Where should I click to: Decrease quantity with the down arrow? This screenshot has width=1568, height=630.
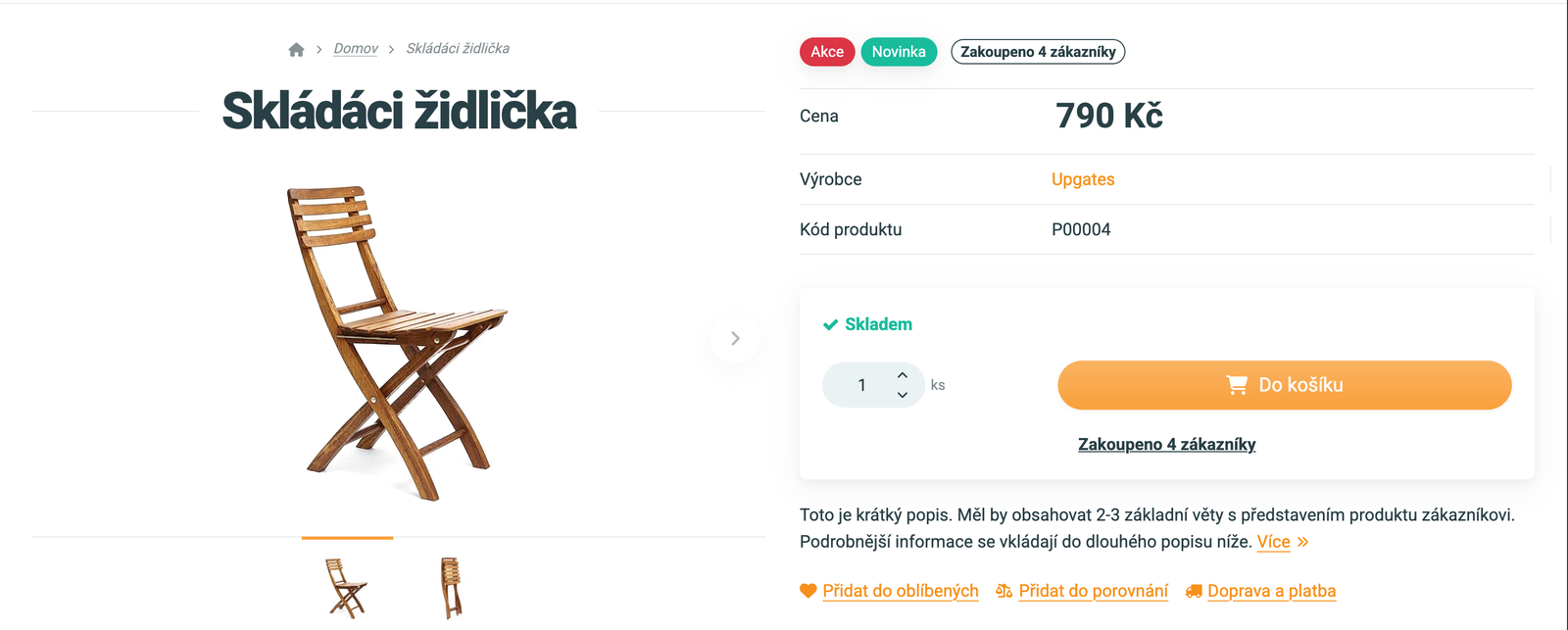tap(903, 395)
